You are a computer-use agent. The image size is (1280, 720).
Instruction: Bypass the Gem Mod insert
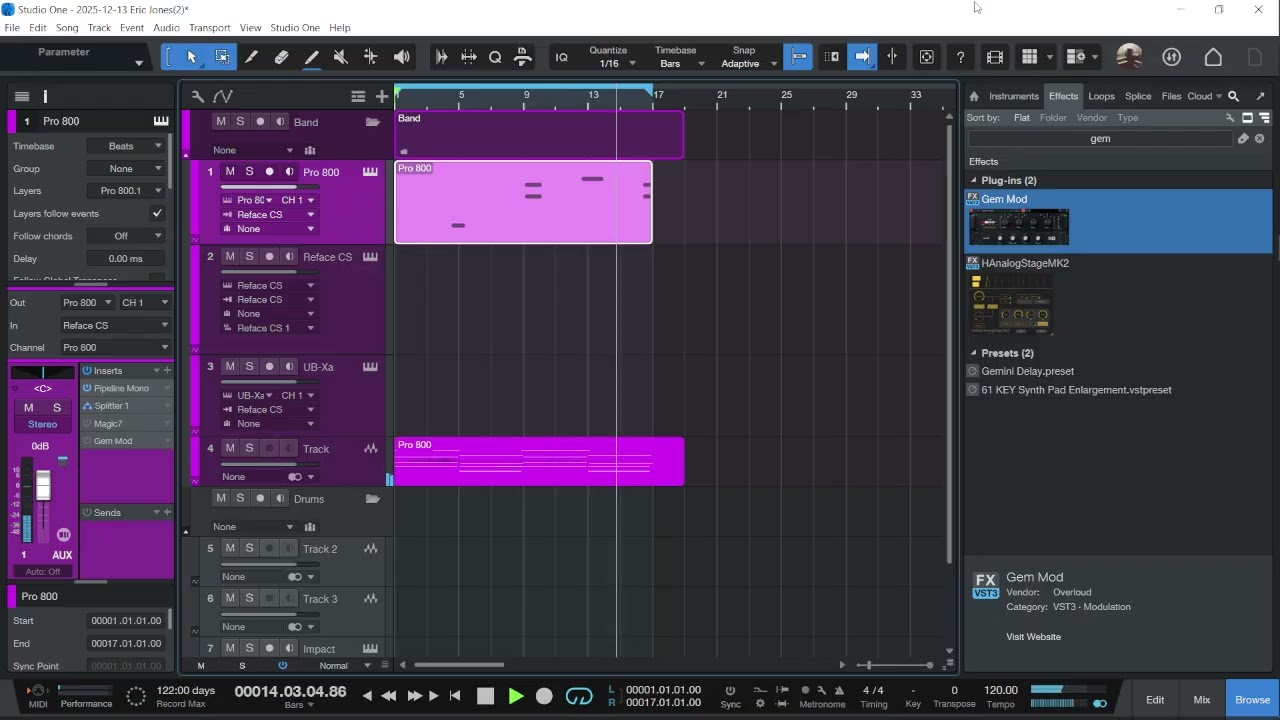coord(87,441)
